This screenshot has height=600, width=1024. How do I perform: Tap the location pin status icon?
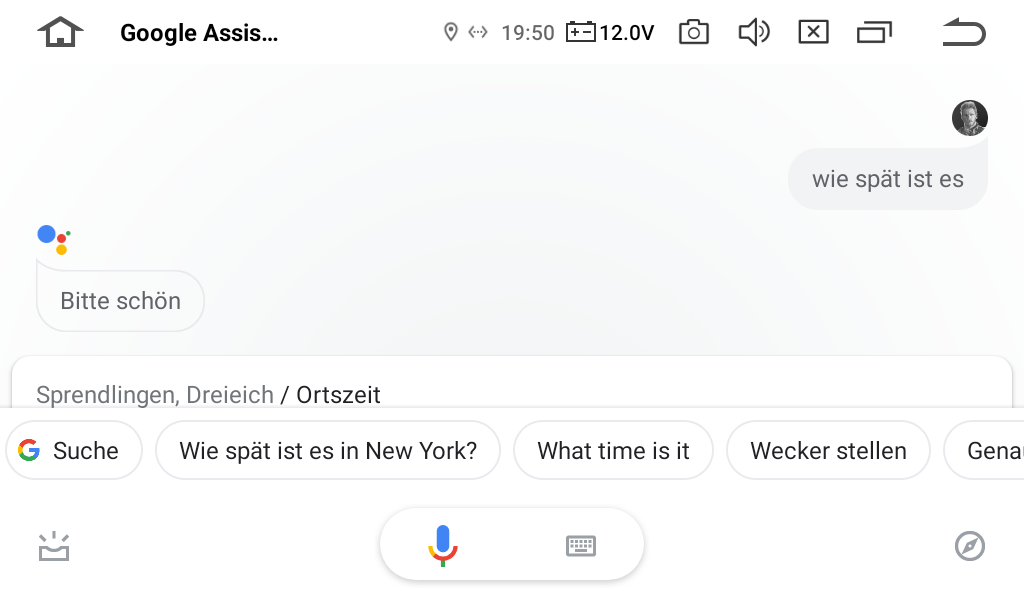coord(450,32)
